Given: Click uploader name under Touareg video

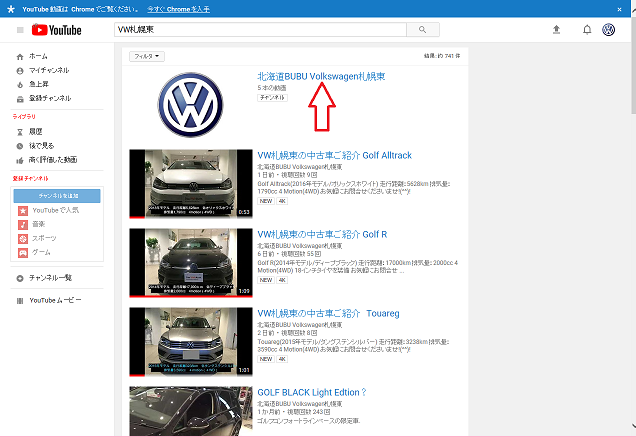Looking at the screenshot, I should 300,325.
